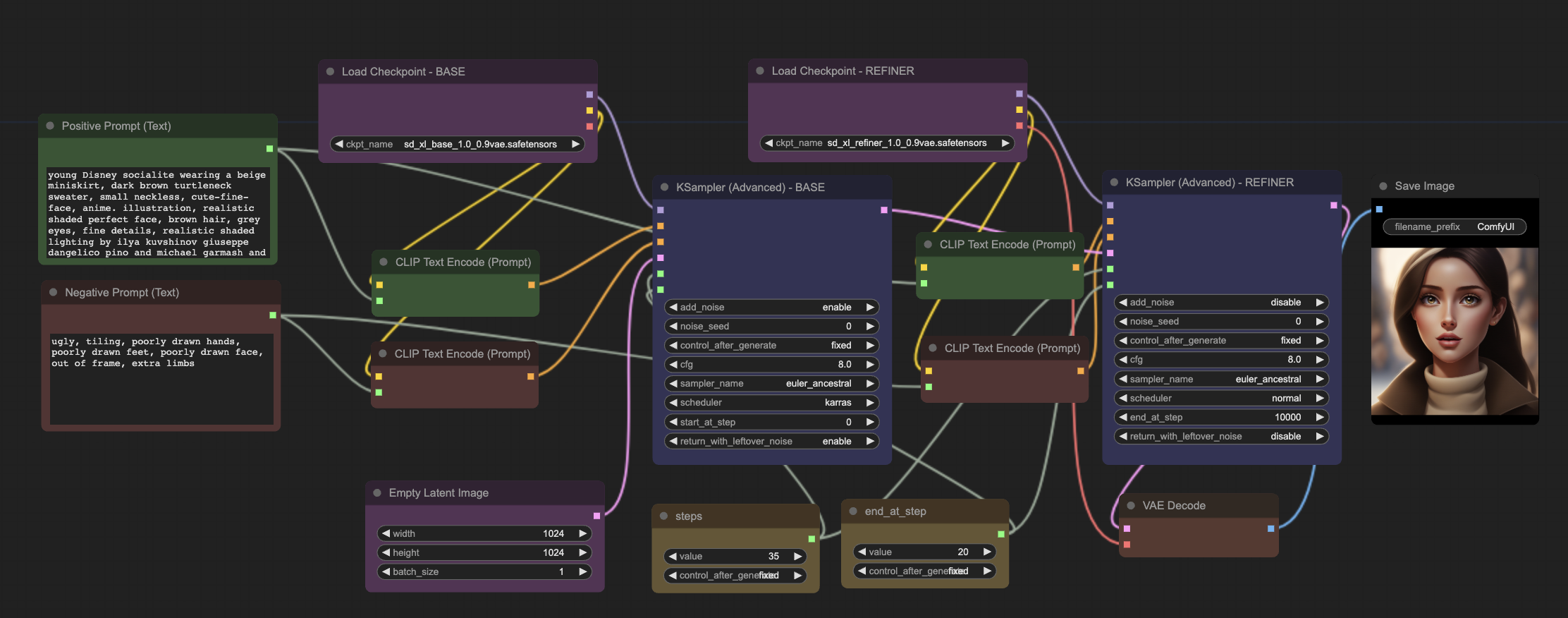Open sampler_name dropdown in KSampler BASE
Screen dimensions: 1568x618
pos(771,383)
